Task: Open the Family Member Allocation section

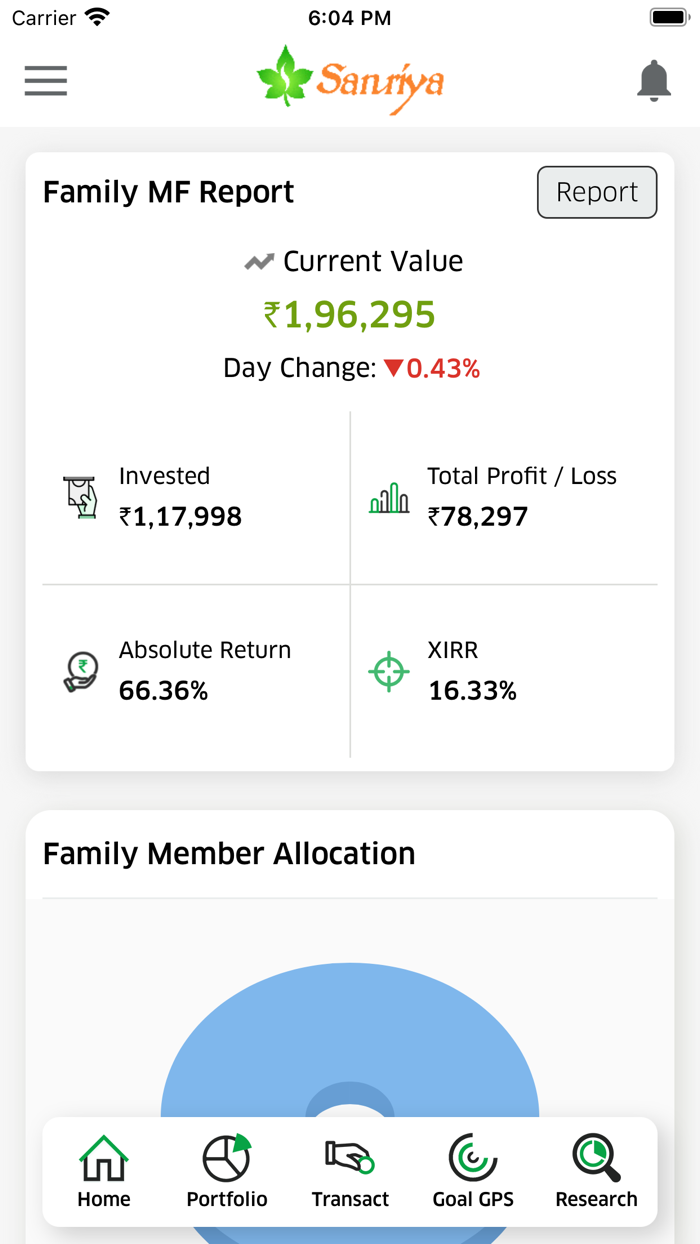Action: point(228,854)
